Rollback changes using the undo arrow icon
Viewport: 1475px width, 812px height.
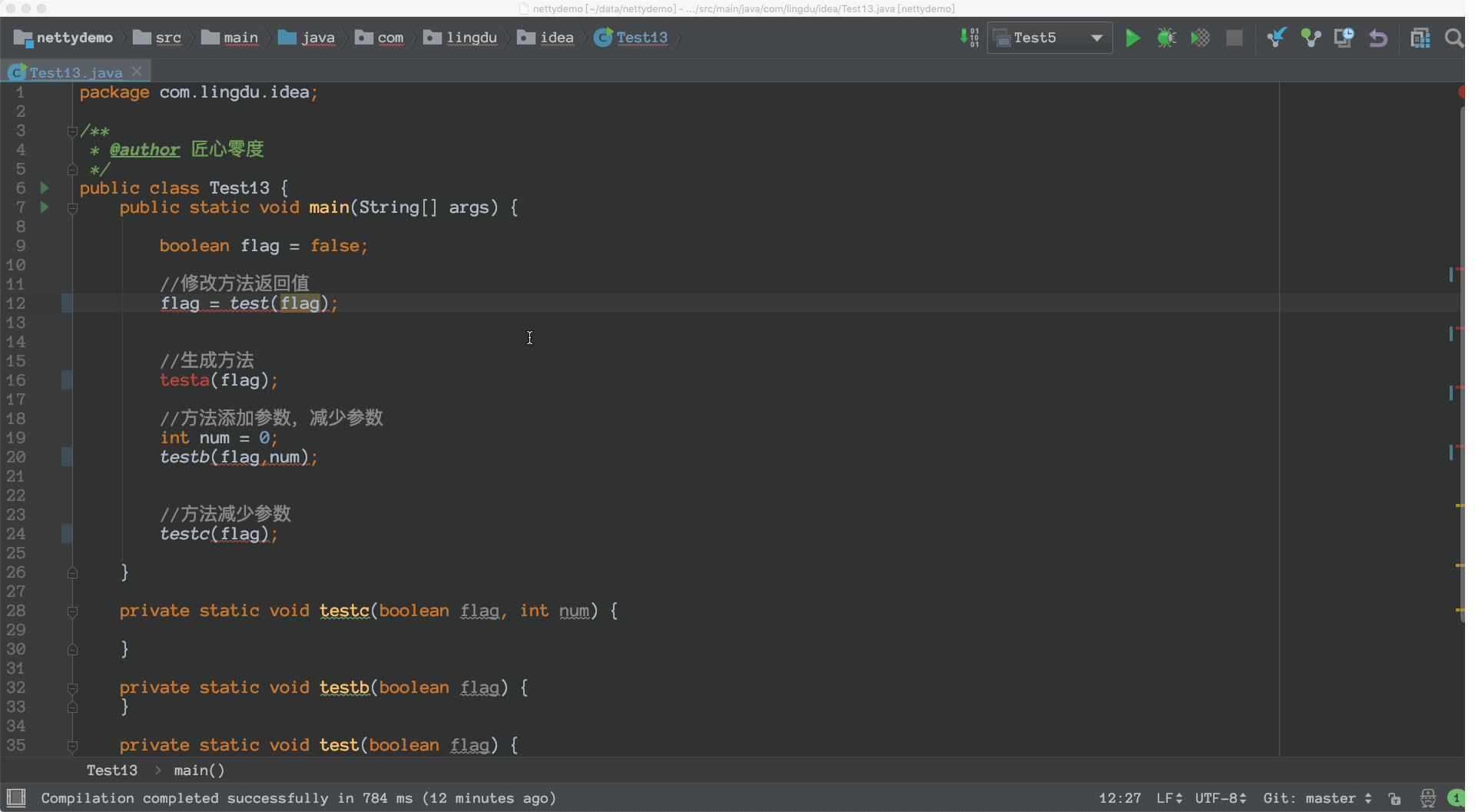[1377, 38]
